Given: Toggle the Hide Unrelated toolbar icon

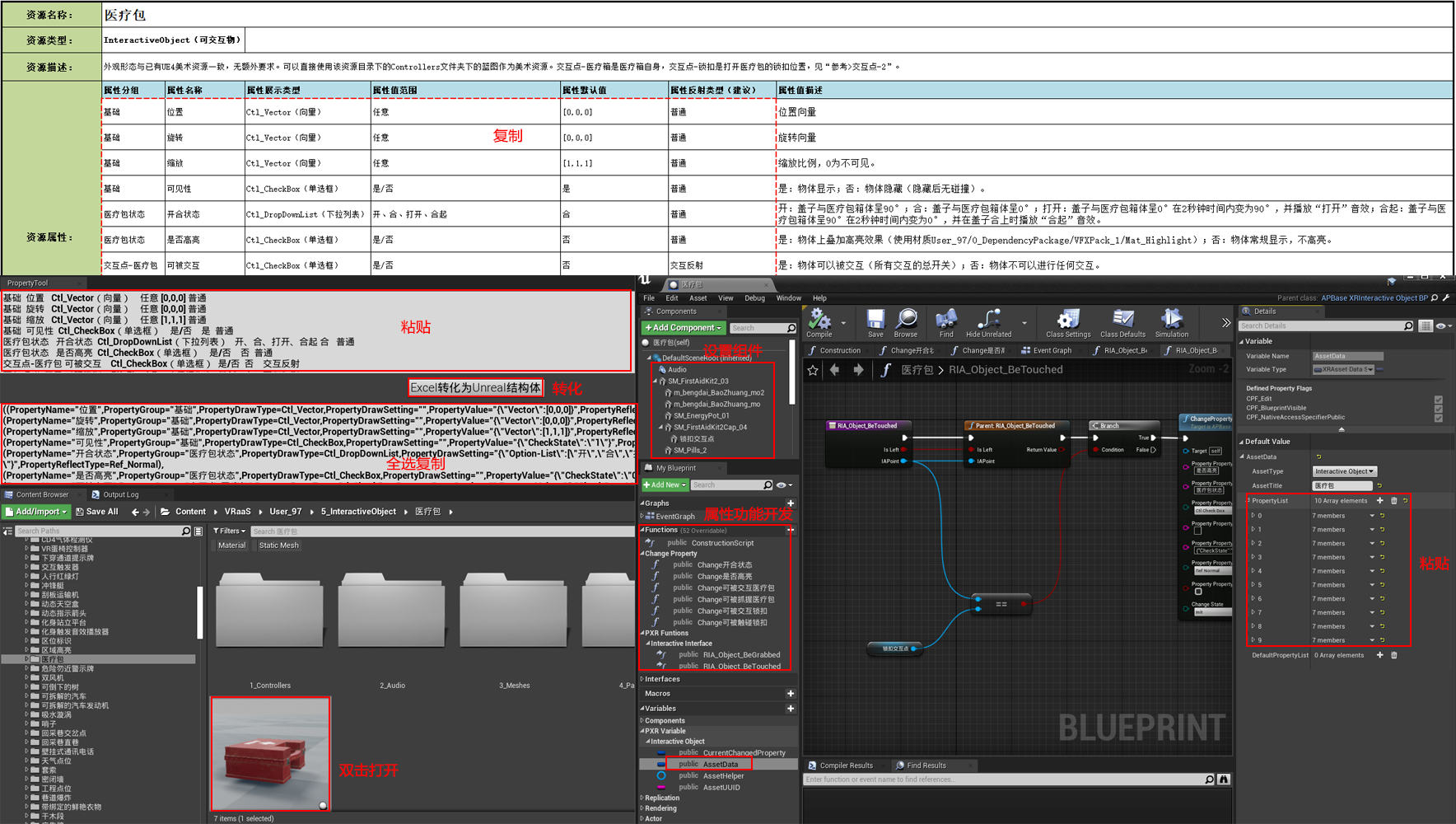Looking at the screenshot, I should click(x=988, y=322).
